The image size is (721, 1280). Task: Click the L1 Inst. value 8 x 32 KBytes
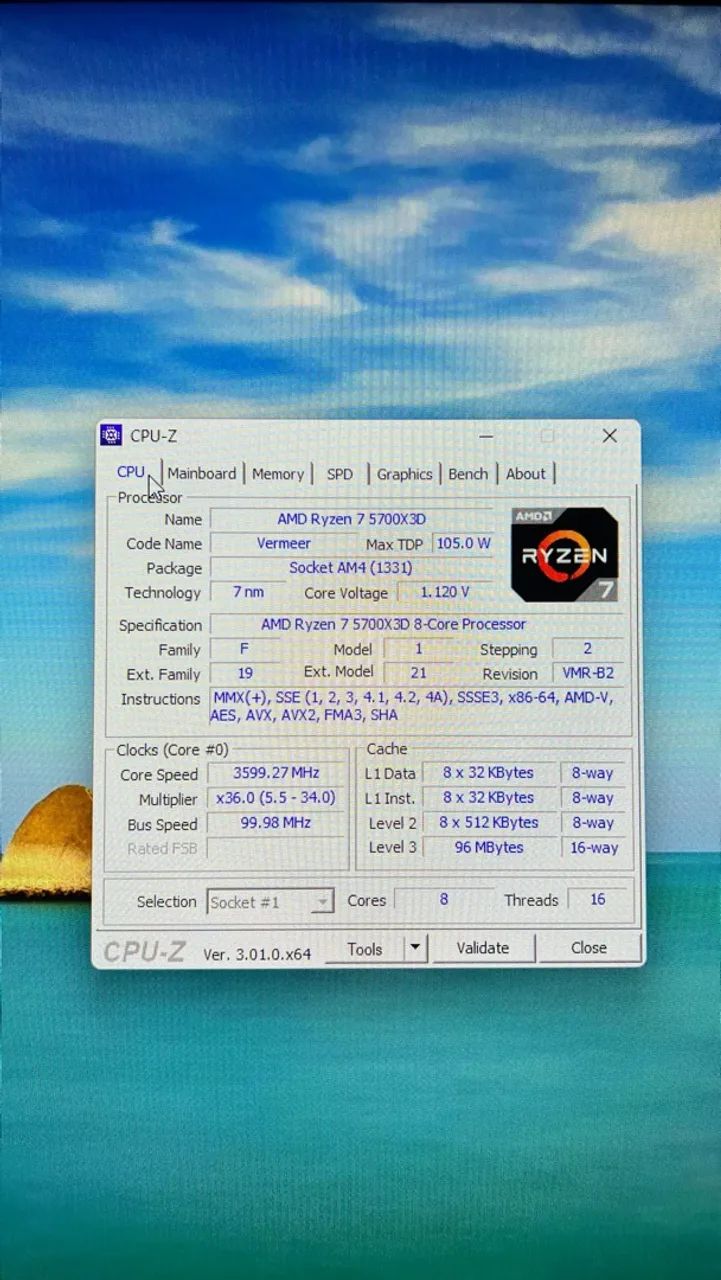point(488,798)
